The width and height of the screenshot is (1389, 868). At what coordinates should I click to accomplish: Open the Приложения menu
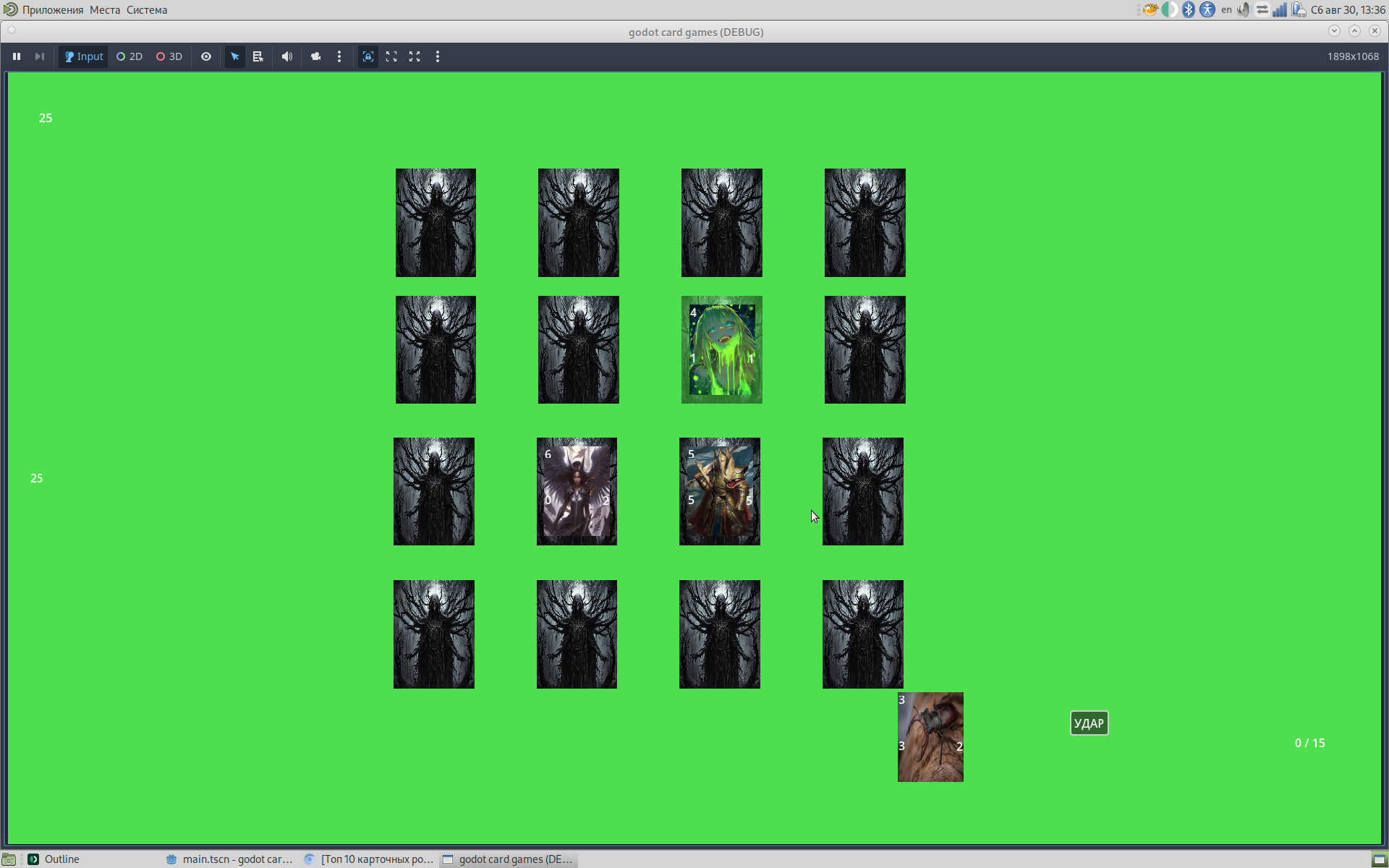pos(52,10)
